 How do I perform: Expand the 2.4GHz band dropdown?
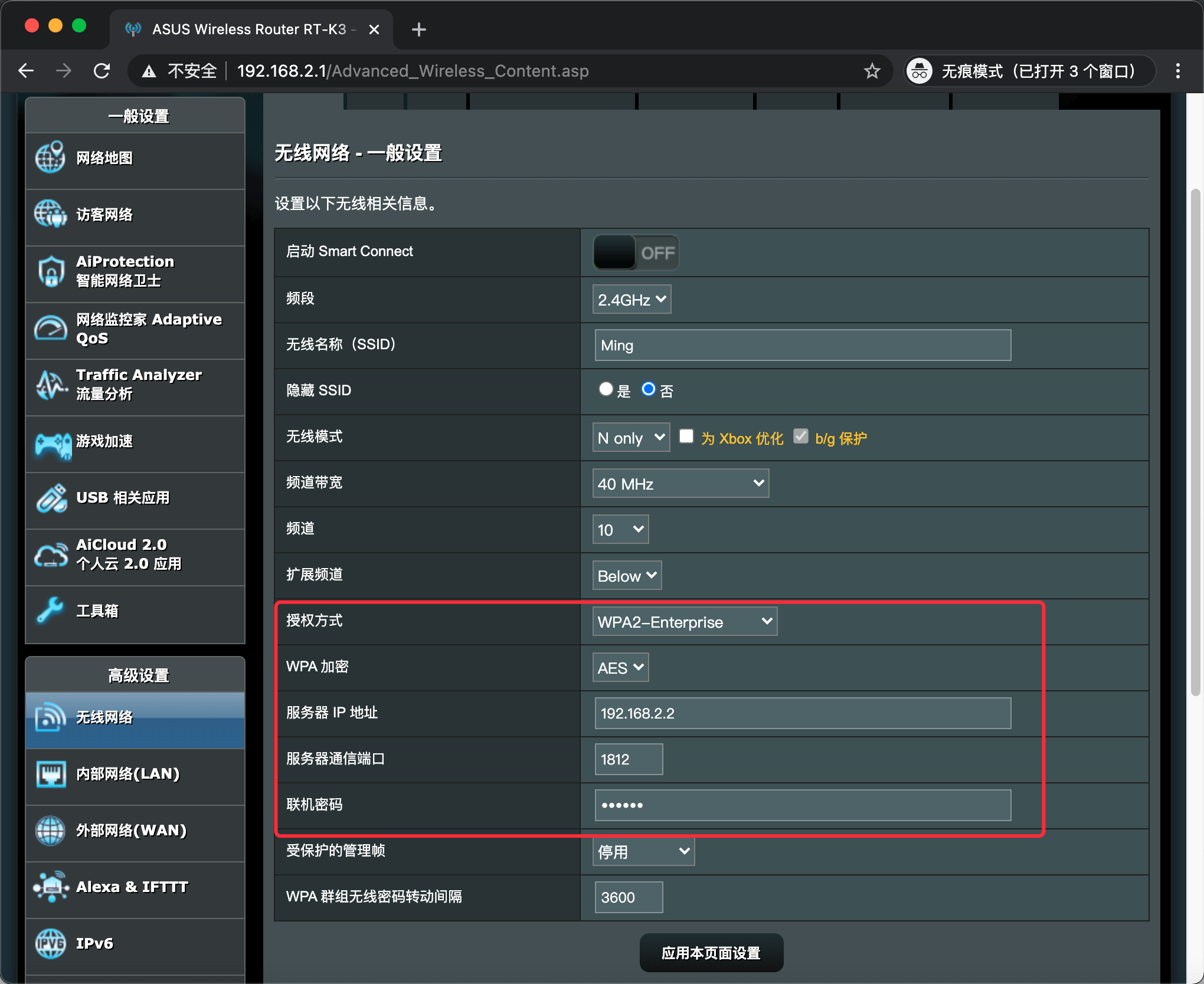(632, 300)
